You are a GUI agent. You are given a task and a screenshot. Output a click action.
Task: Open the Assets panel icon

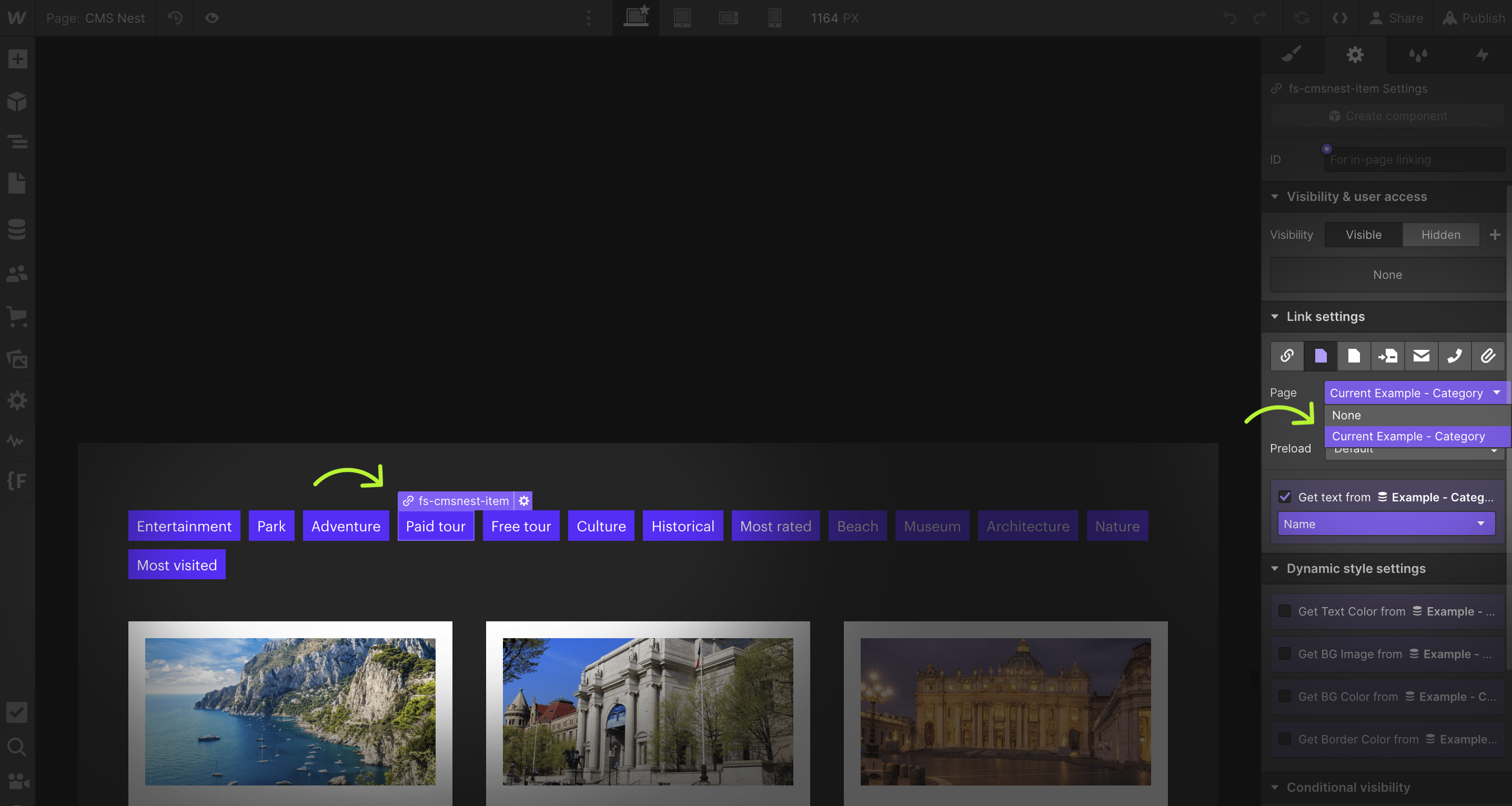[17, 359]
